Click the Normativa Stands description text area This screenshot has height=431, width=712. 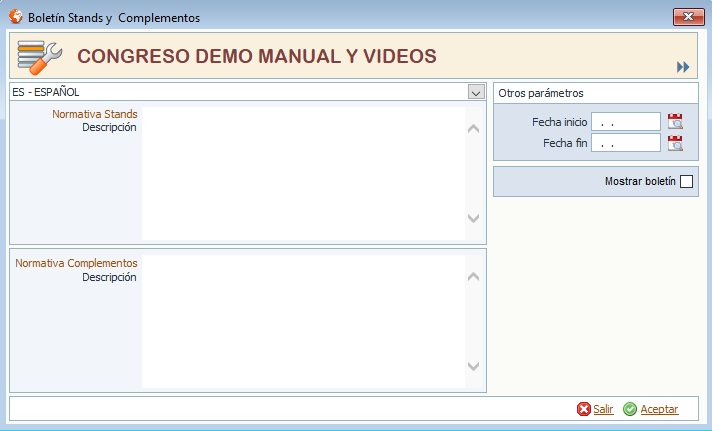coord(303,173)
